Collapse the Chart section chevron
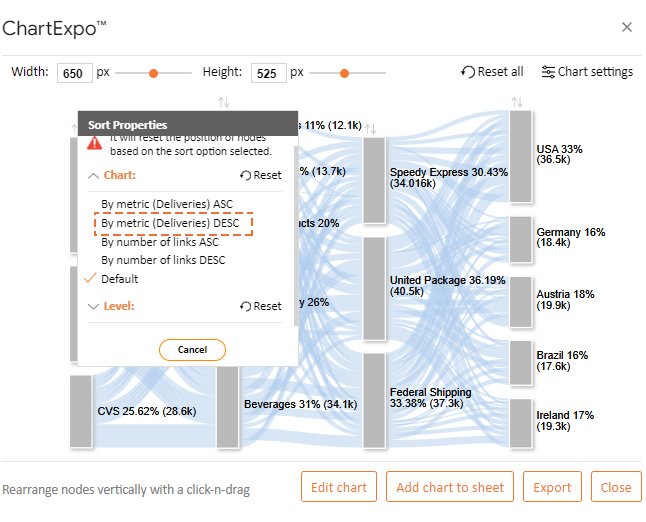 tap(94, 176)
